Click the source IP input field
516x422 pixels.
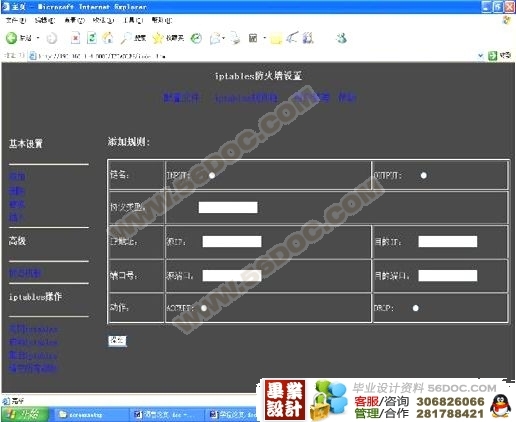[232, 241]
